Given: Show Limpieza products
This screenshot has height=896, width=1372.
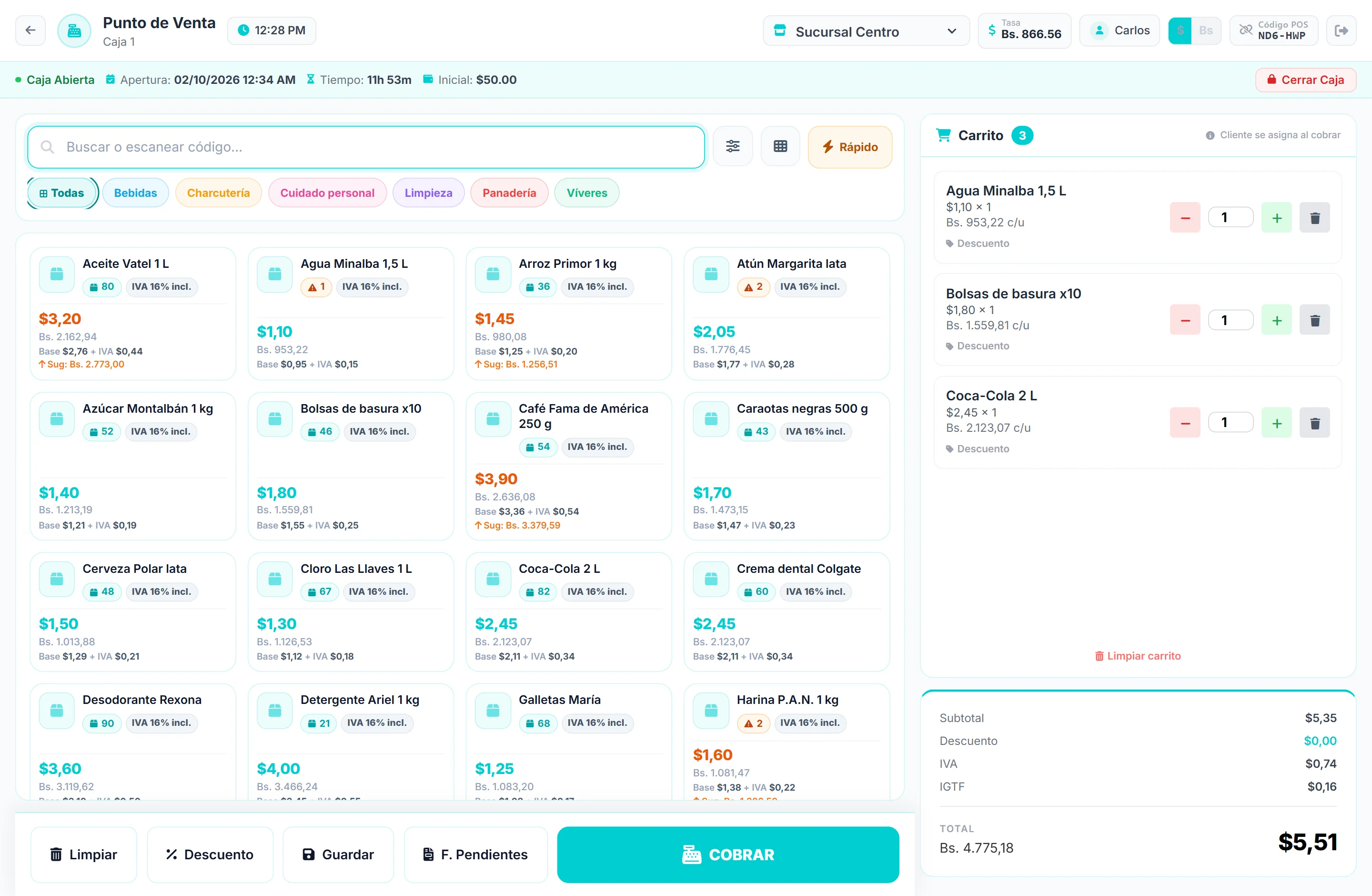Looking at the screenshot, I should 428,193.
